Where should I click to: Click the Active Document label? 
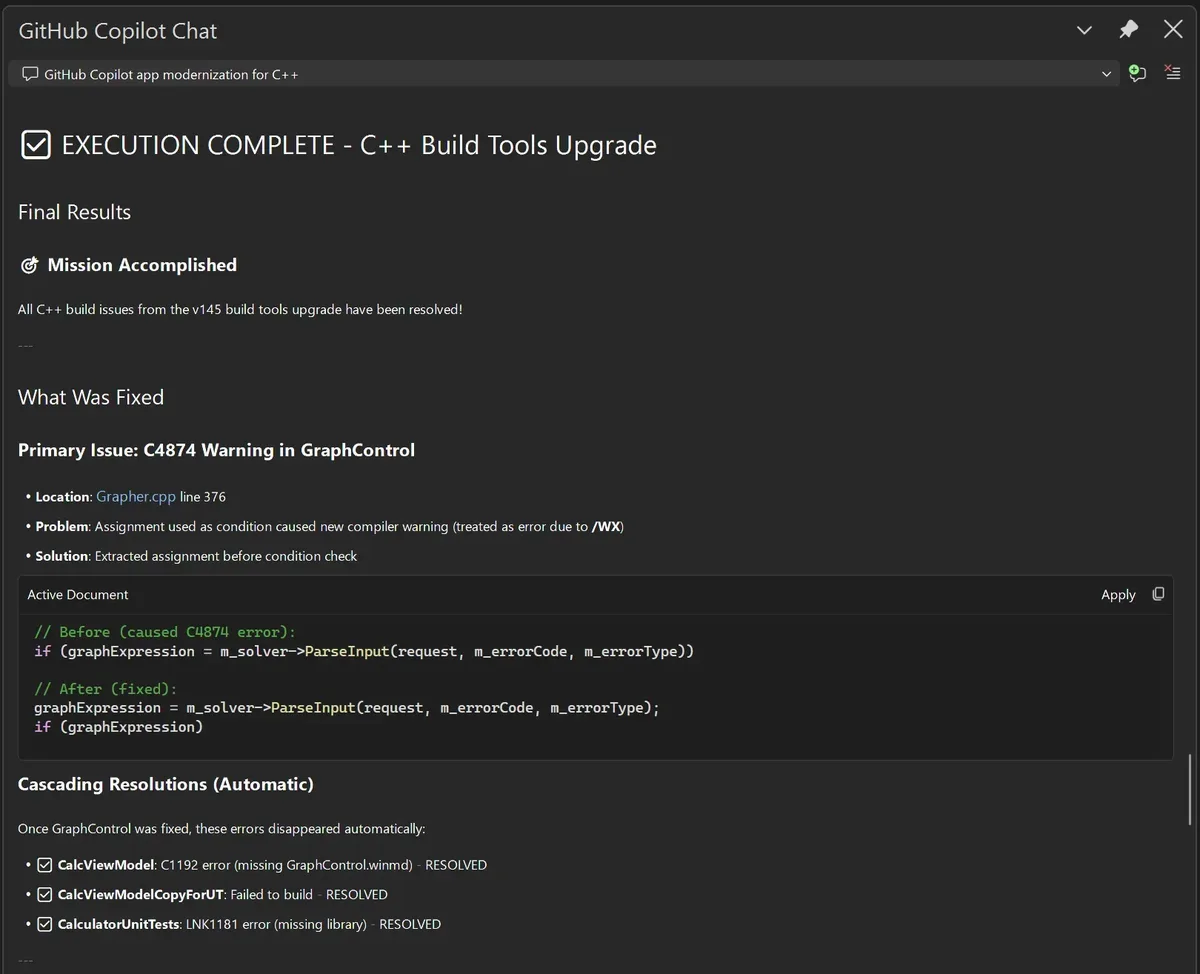pos(78,594)
